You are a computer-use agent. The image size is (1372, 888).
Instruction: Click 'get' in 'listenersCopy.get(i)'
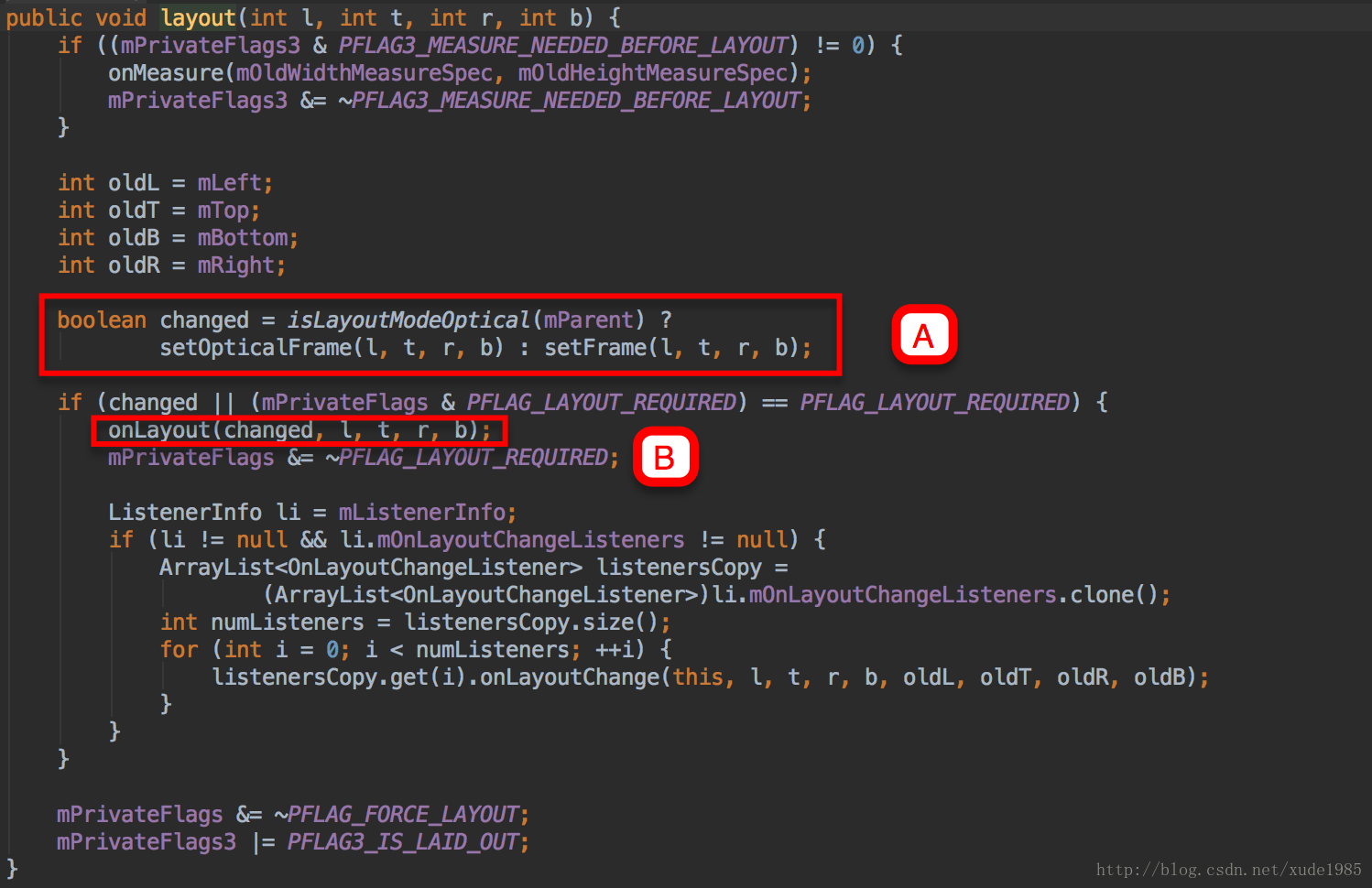409,677
